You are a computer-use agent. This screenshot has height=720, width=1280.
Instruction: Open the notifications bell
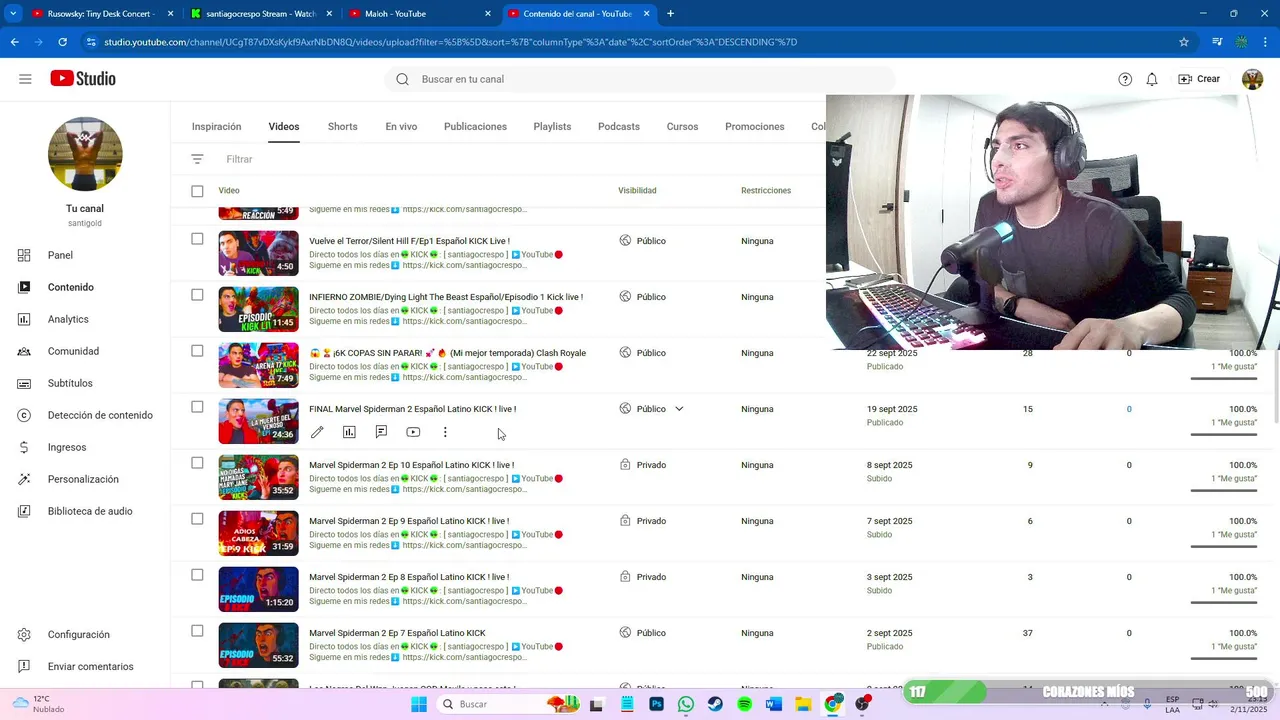[x=1152, y=79]
